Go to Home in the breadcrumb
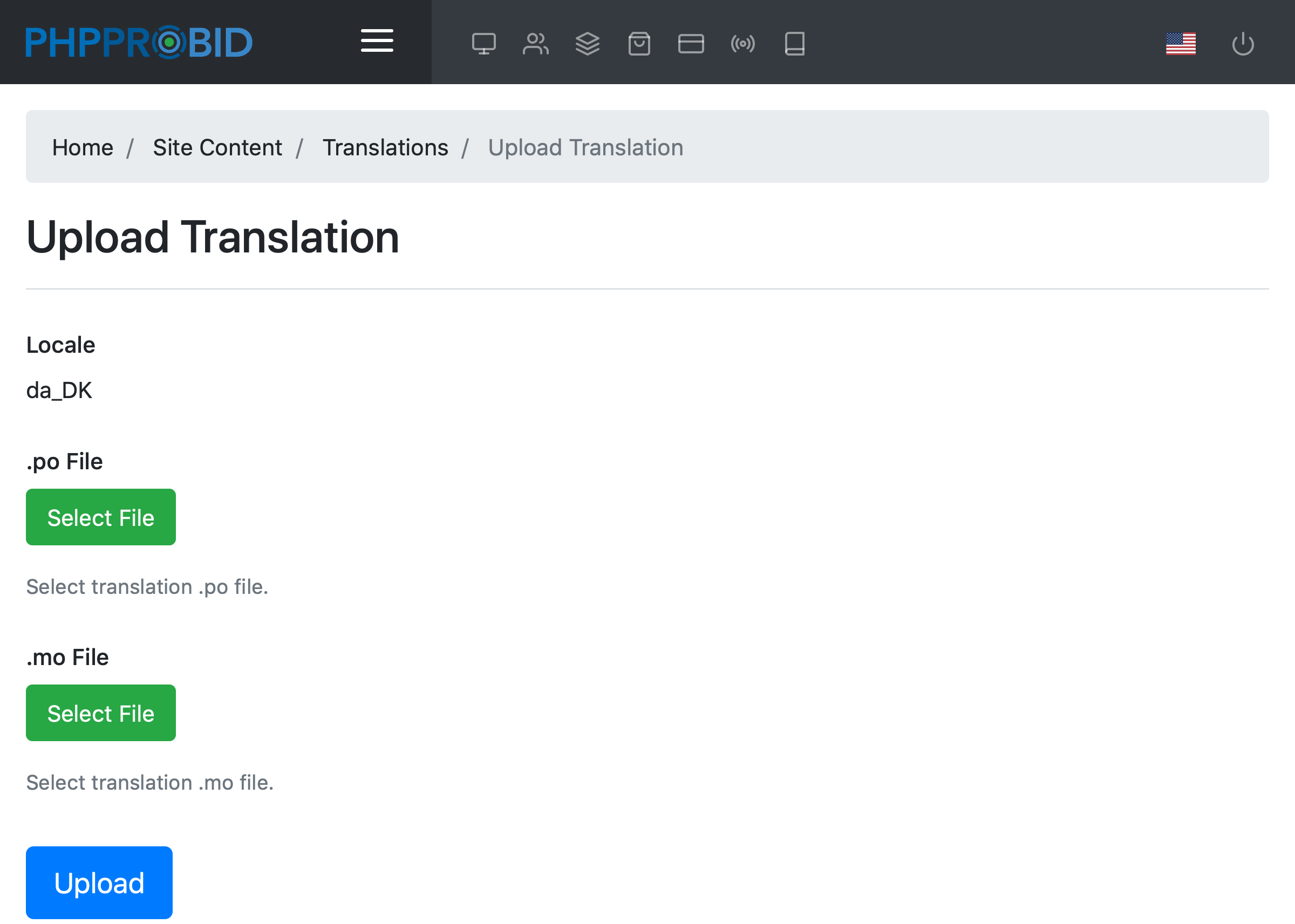1295x924 pixels. click(83, 147)
